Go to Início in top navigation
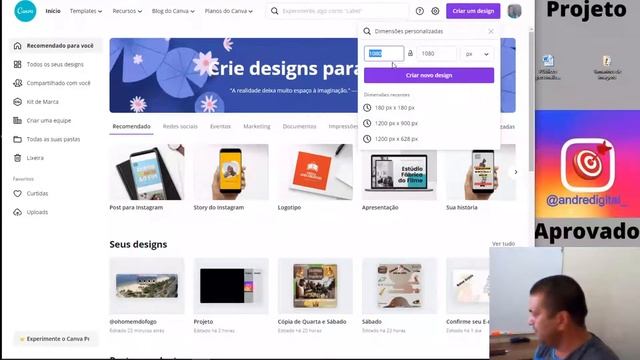 pos(53,11)
